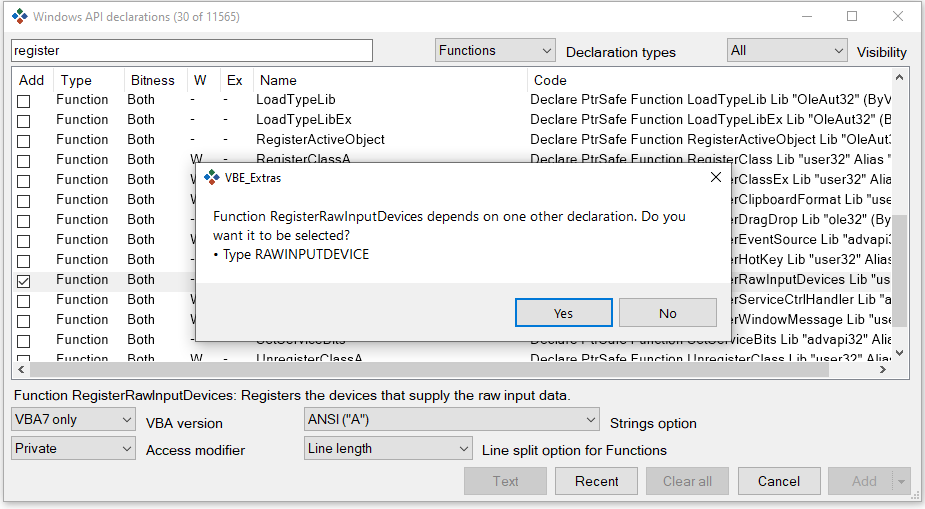Click the Recent button
The image size is (925, 509).
(x=596, y=481)
